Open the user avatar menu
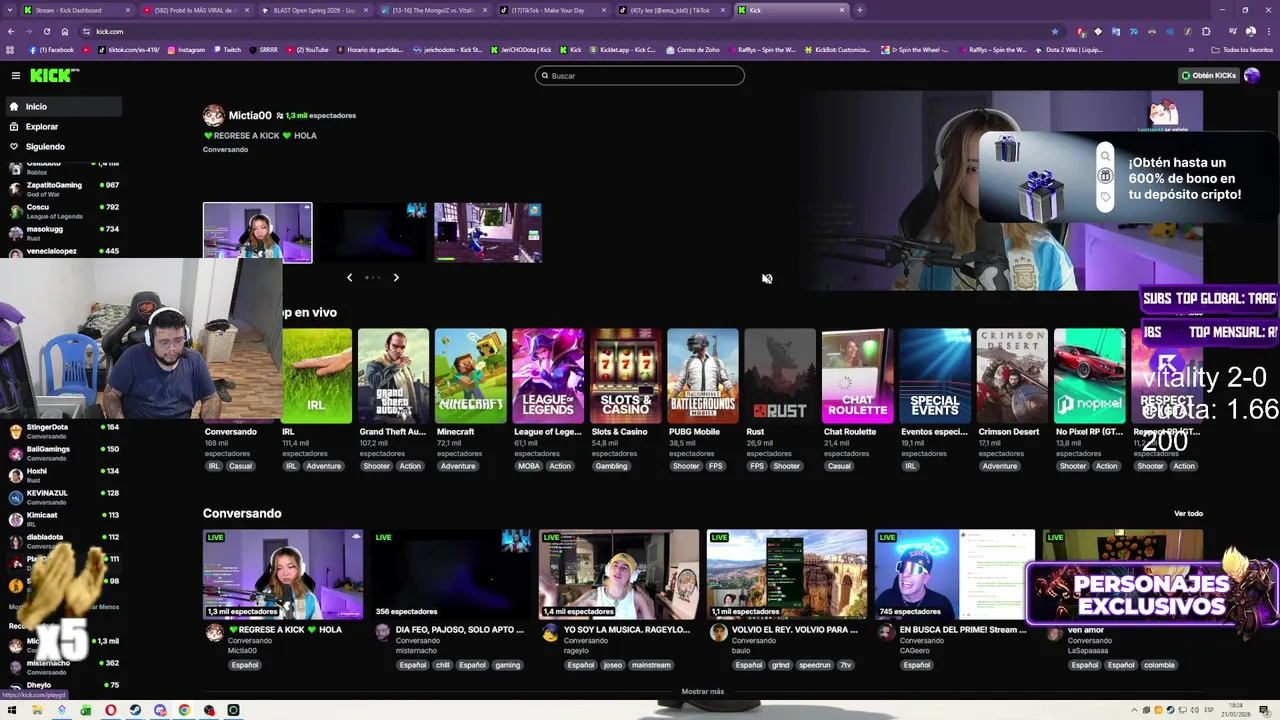 coord(1252,75)
